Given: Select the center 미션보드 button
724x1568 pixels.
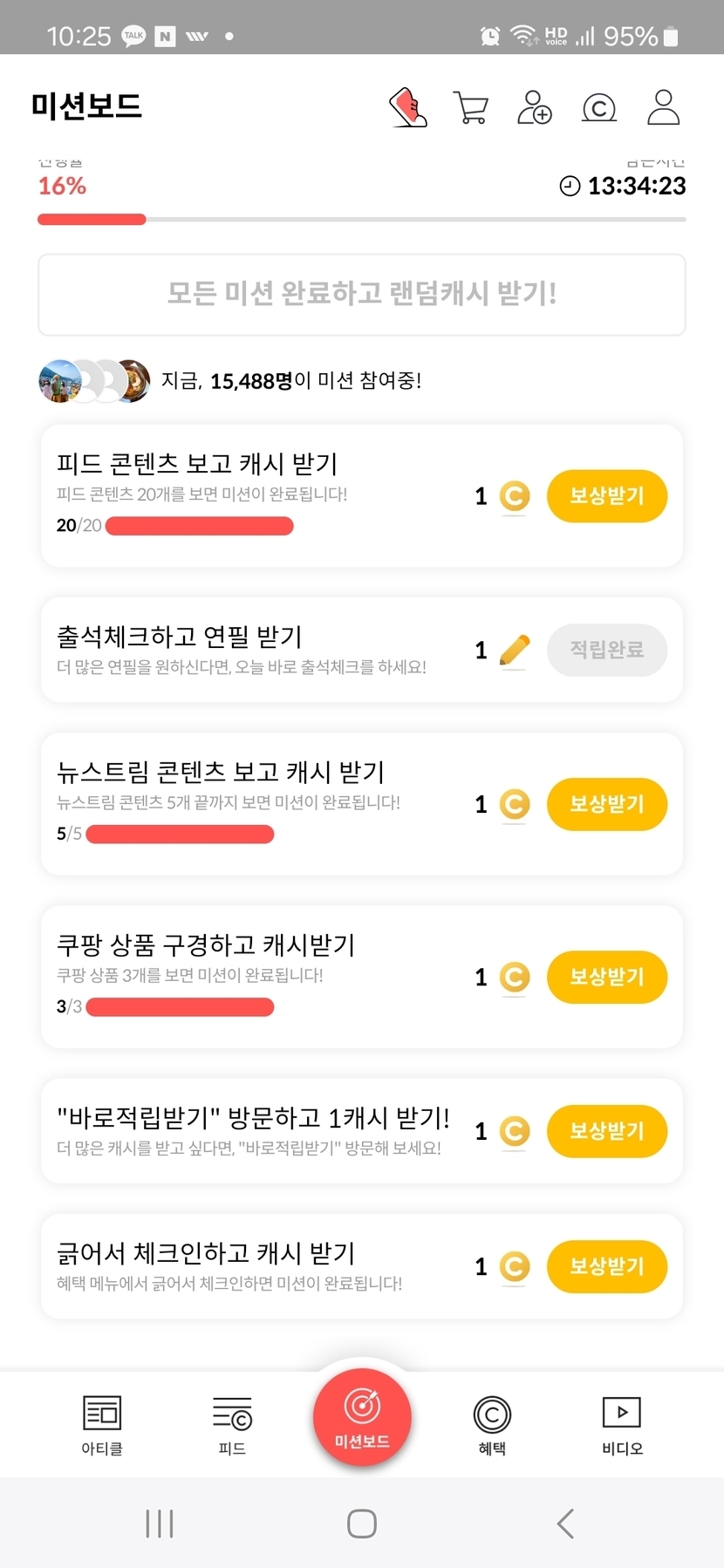Looking at the screenshot, I should [x=362, y=1417].
